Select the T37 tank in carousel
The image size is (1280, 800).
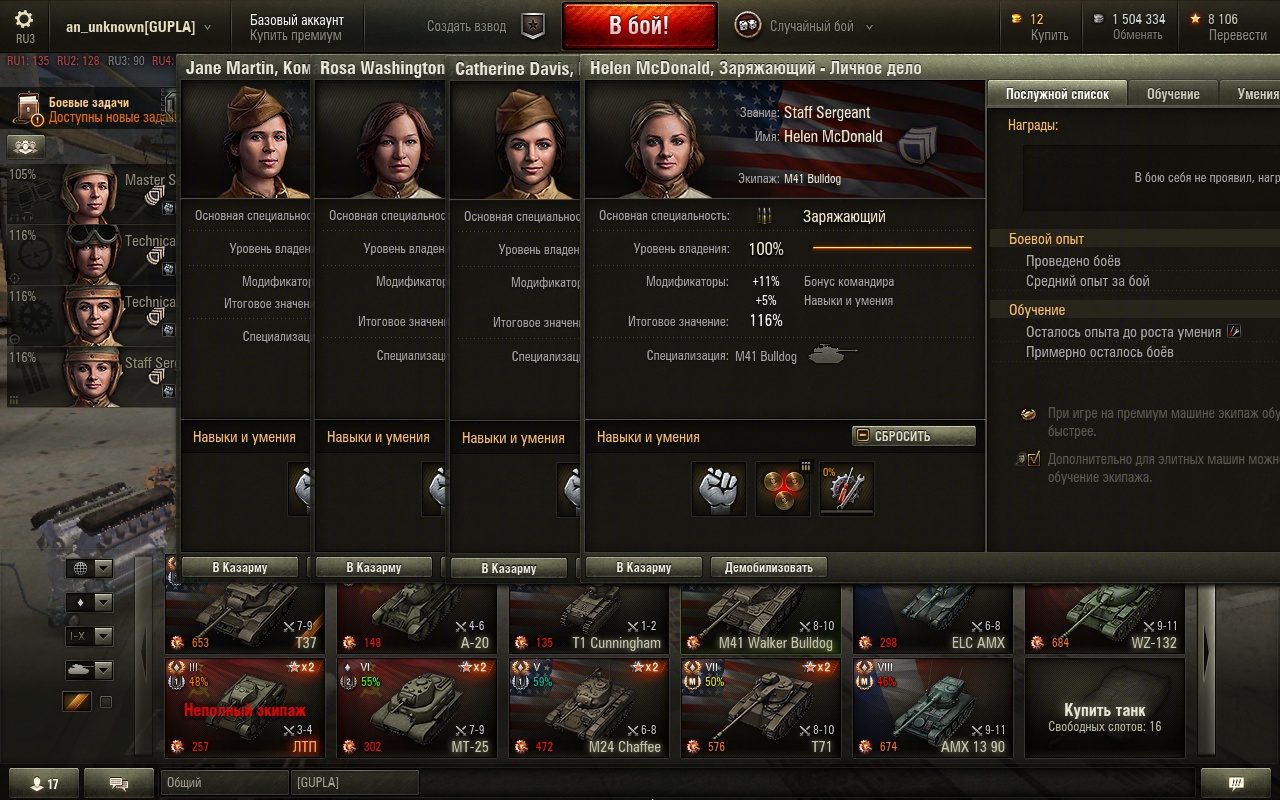click(x=245, y=620)
